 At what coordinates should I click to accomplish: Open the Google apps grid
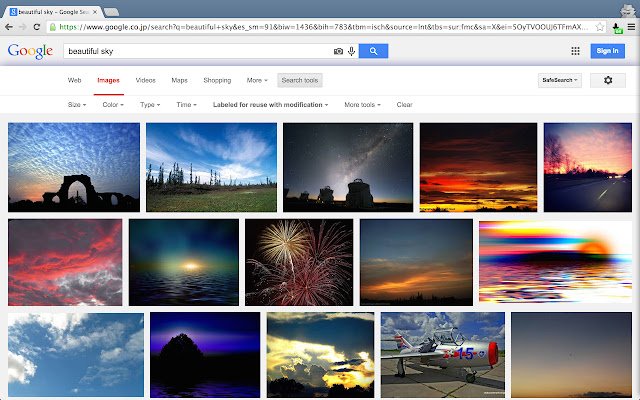(576, 51)
